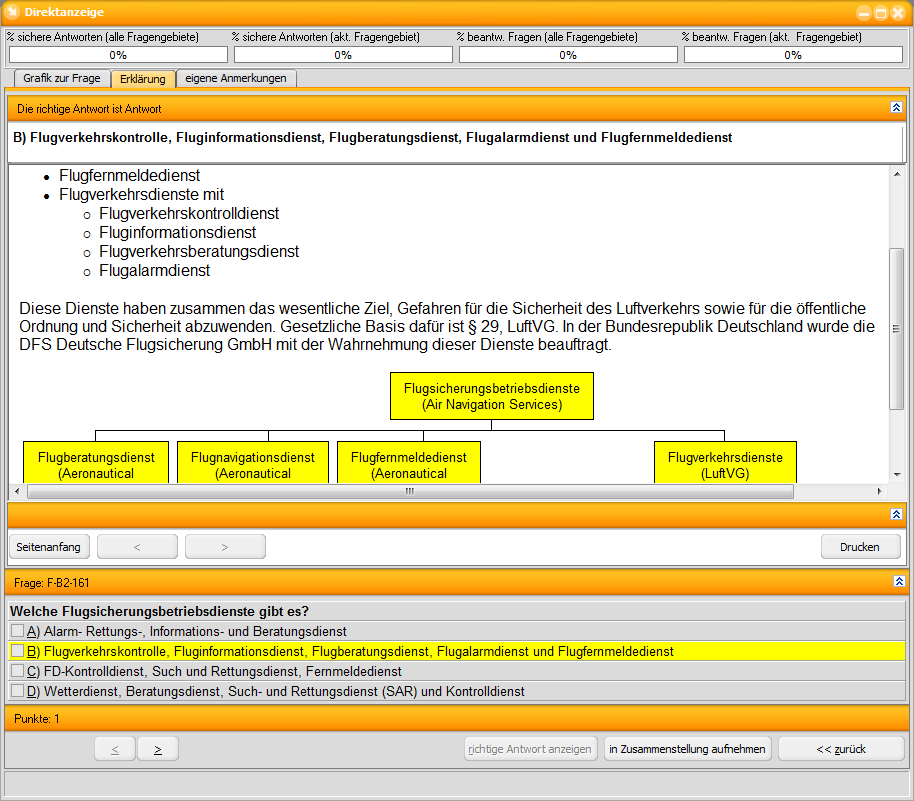Image resolution: width=914 pixels, height=801 pixels.
Task: Click the 'Flugverkehrsdienste (LuftVG)' diagram box
Action: click(x=725, y=462)
